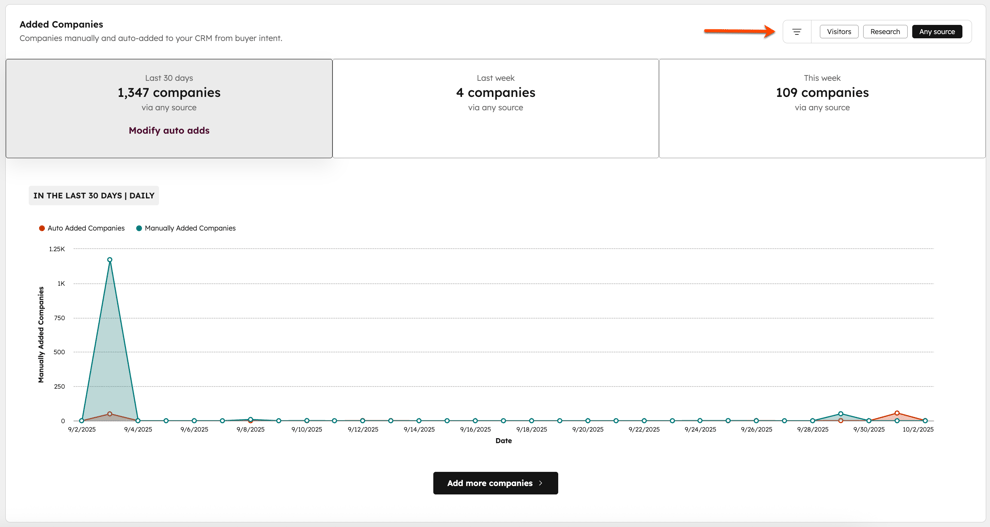Click the red Auto Added Companies legend dot
The width and height of the screenshot is (990, 527).
point(42,228)
